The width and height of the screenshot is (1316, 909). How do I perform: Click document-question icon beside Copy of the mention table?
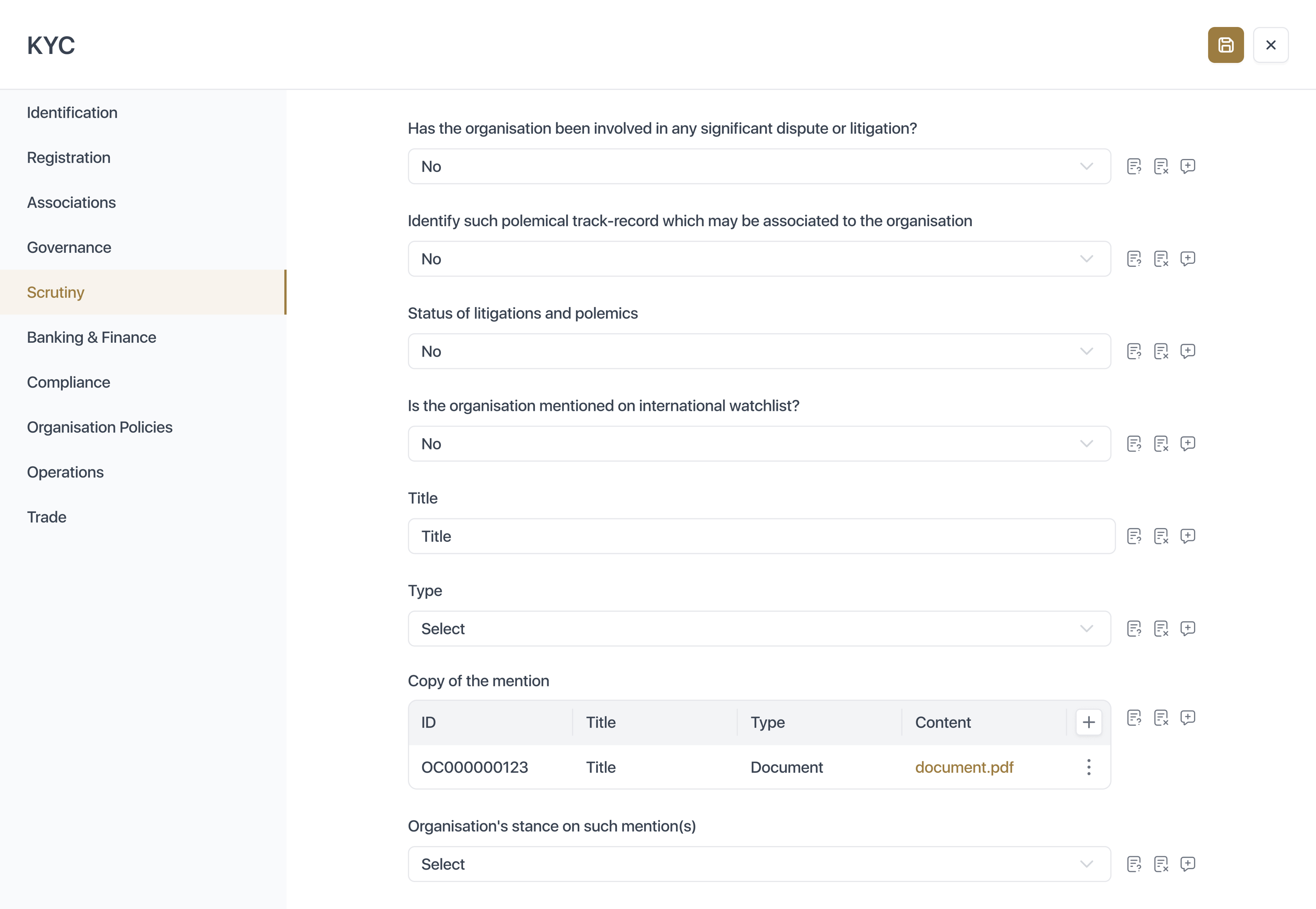[x=1134, y=718]
